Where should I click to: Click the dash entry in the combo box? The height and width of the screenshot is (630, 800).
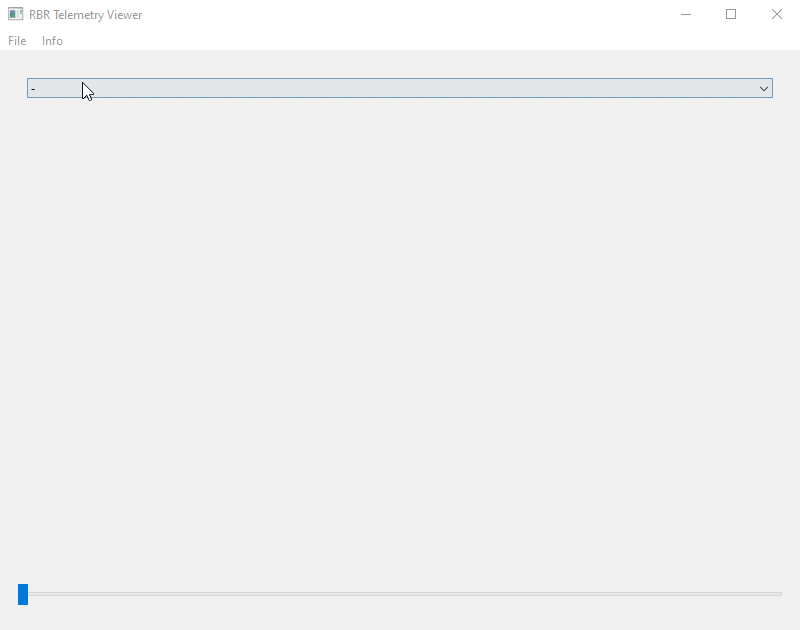(x=33, y=88)
